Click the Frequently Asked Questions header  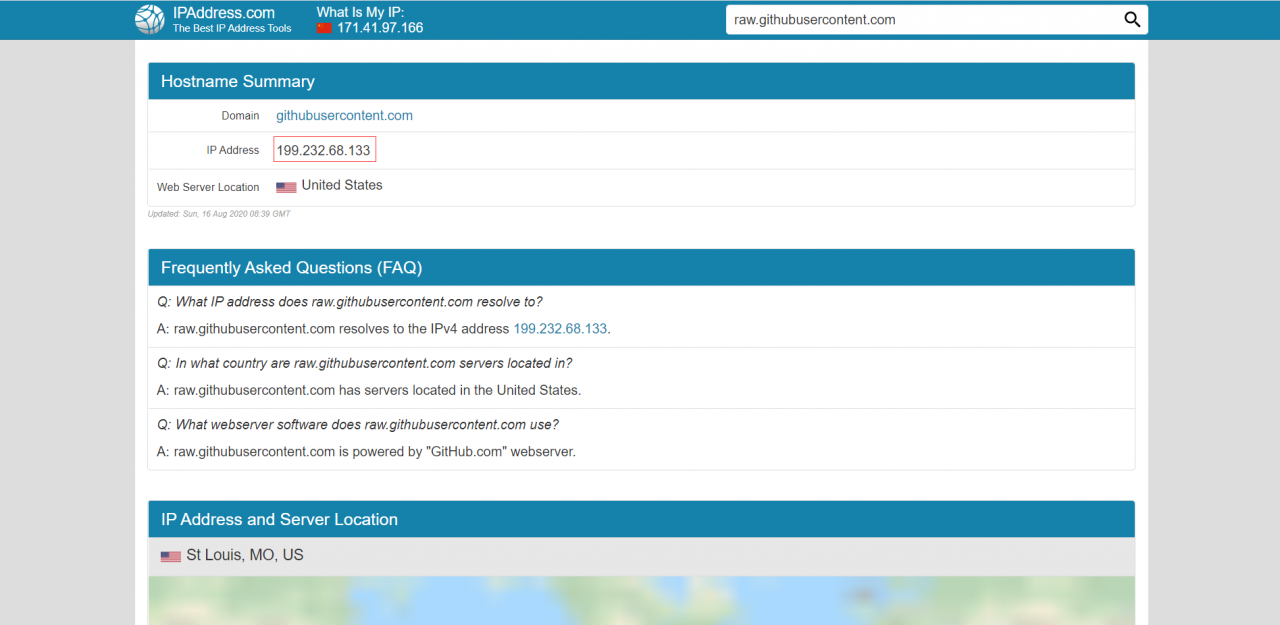[x=291, y=268]
